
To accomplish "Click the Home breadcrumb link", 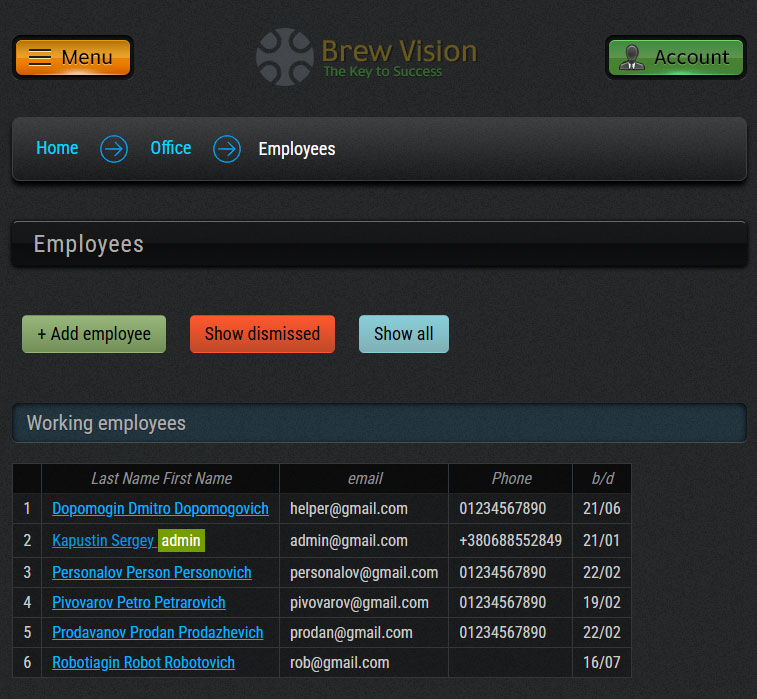I will pos(57,148).
